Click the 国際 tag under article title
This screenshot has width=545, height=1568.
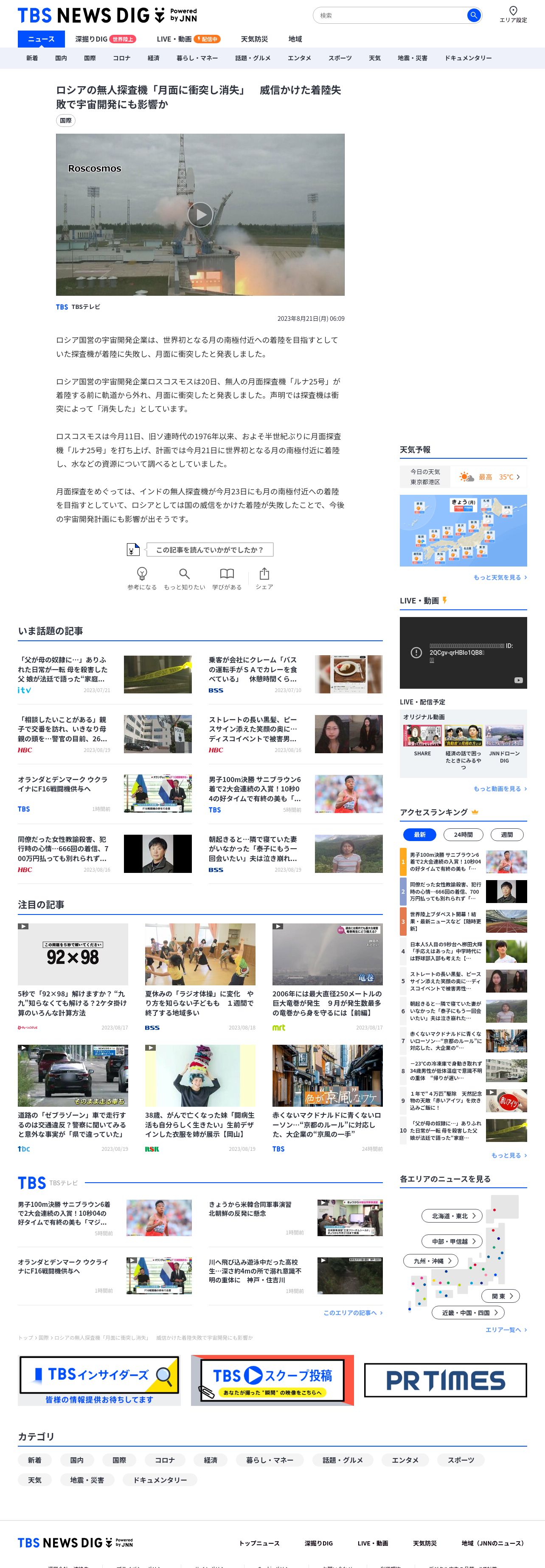pos(66,121)
